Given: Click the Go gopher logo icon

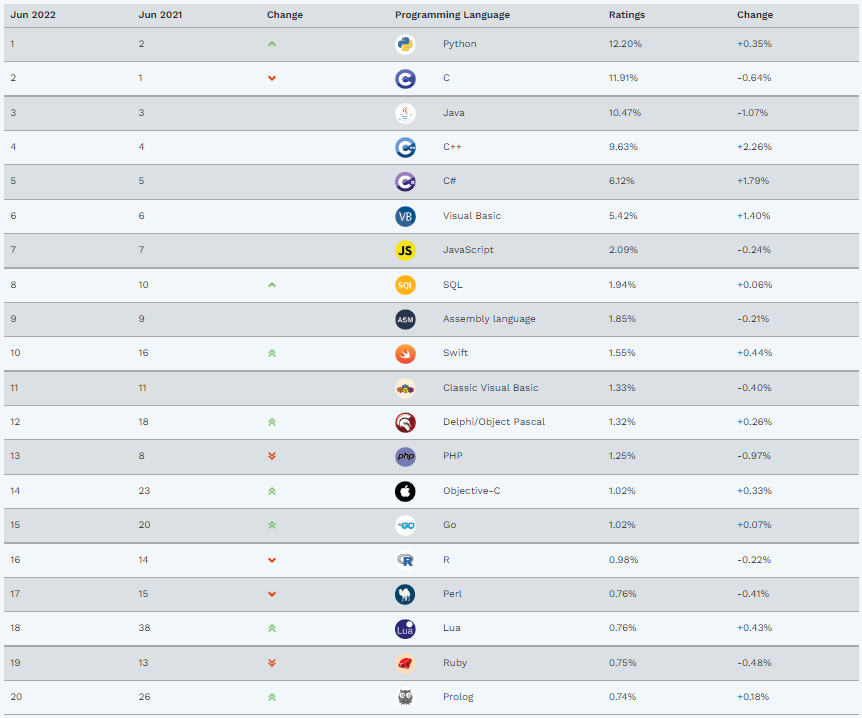Looking at the screenshot, I should tap(405, 525).
